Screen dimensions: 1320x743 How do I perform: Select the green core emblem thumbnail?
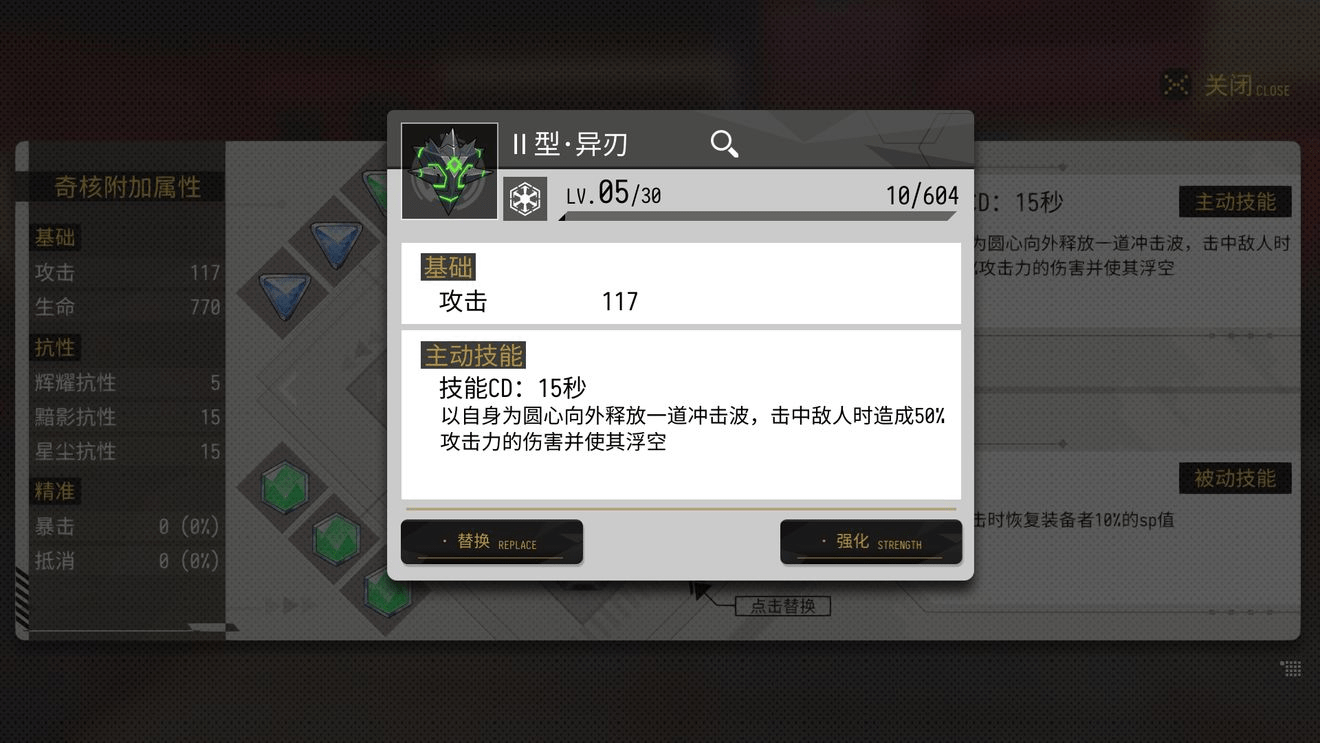449,171
